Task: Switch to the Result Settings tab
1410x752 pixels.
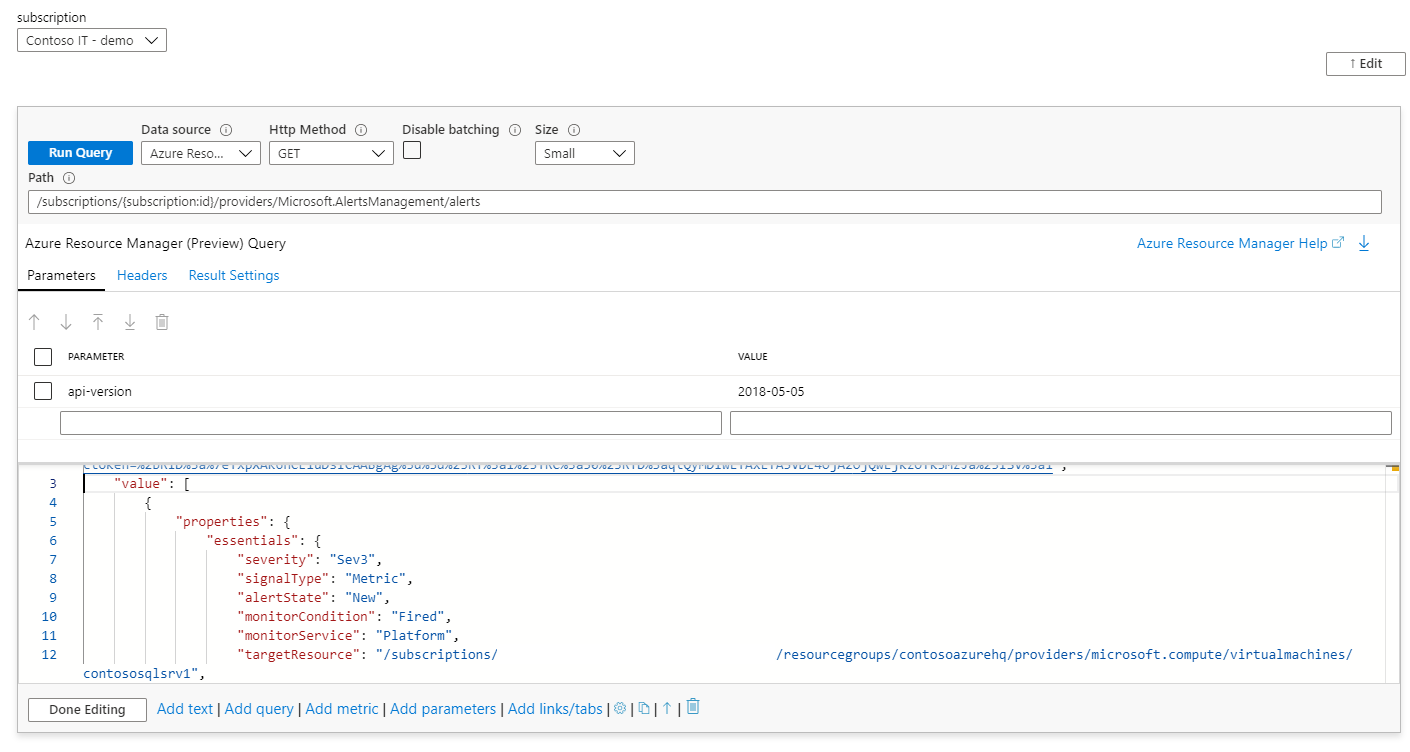Action: pos(234,275)
